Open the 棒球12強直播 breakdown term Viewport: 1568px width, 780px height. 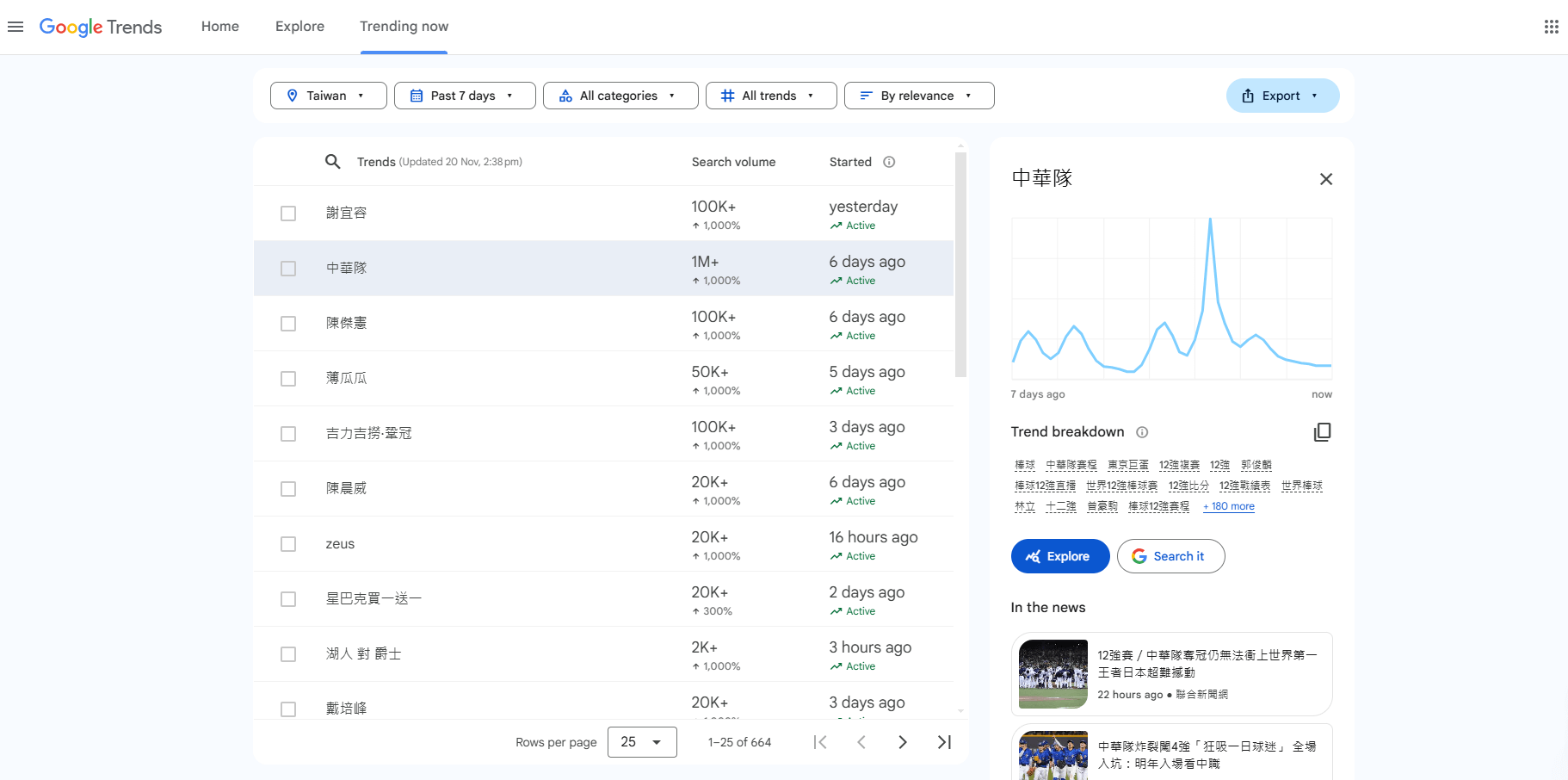pyautogui.click(x=1045, y=486)
